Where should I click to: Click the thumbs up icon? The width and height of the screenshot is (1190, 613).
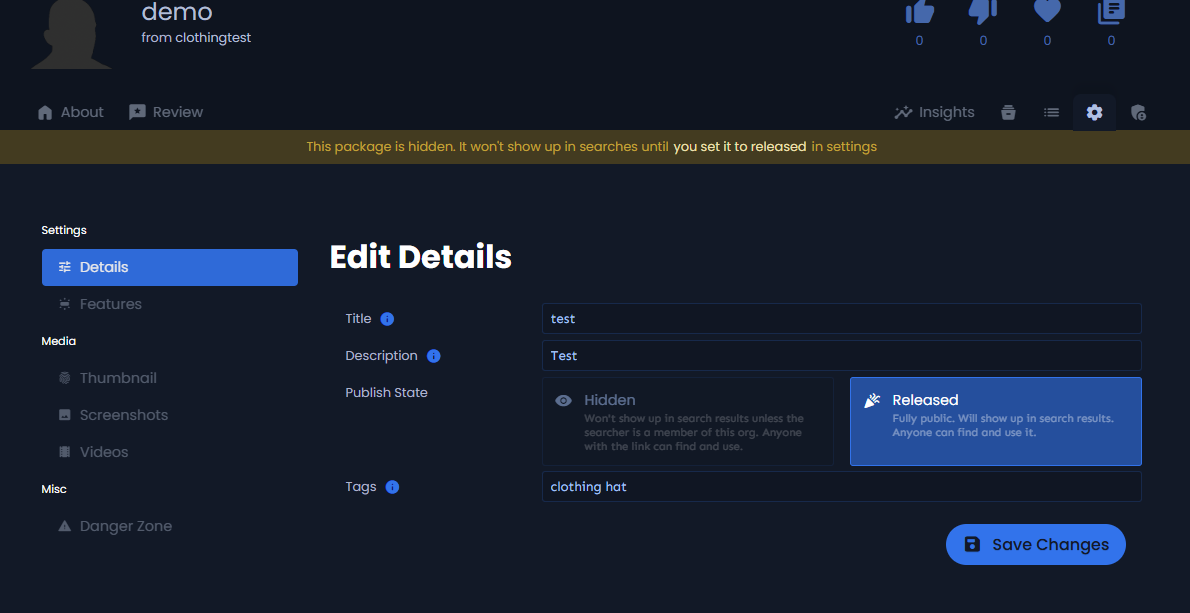tap(919, 11)
